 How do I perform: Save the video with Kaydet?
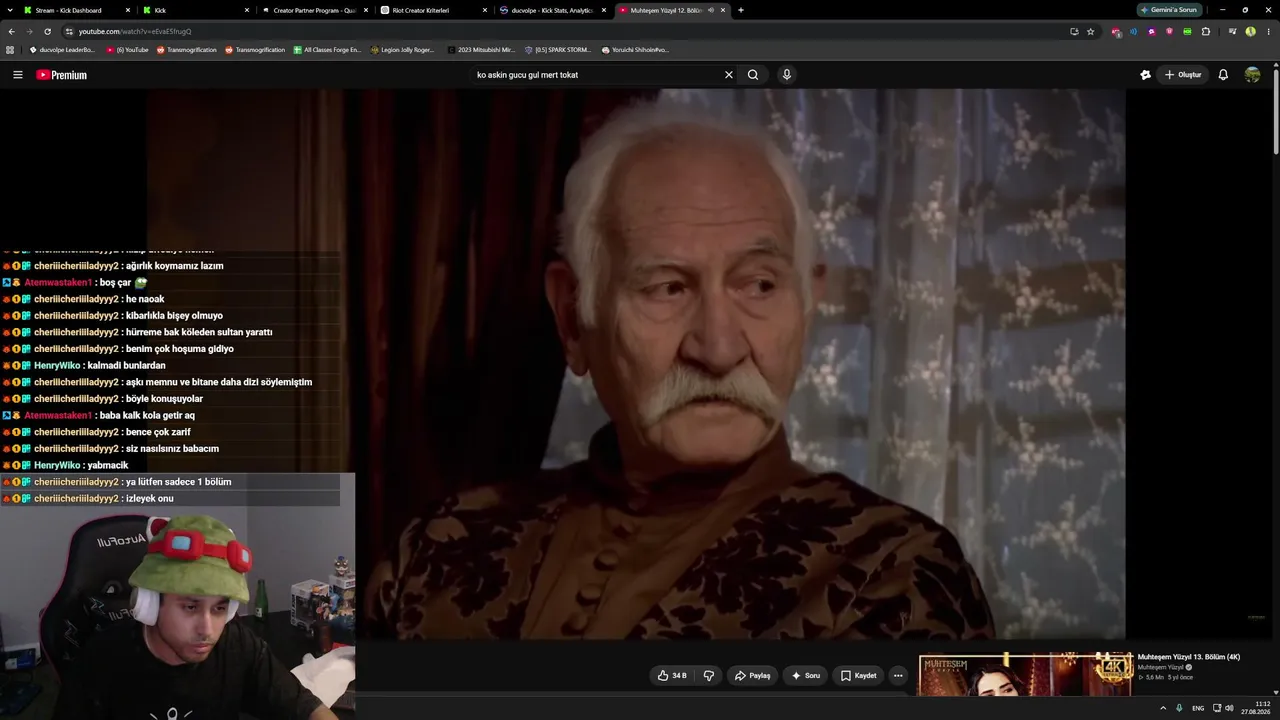coord(858,676)
